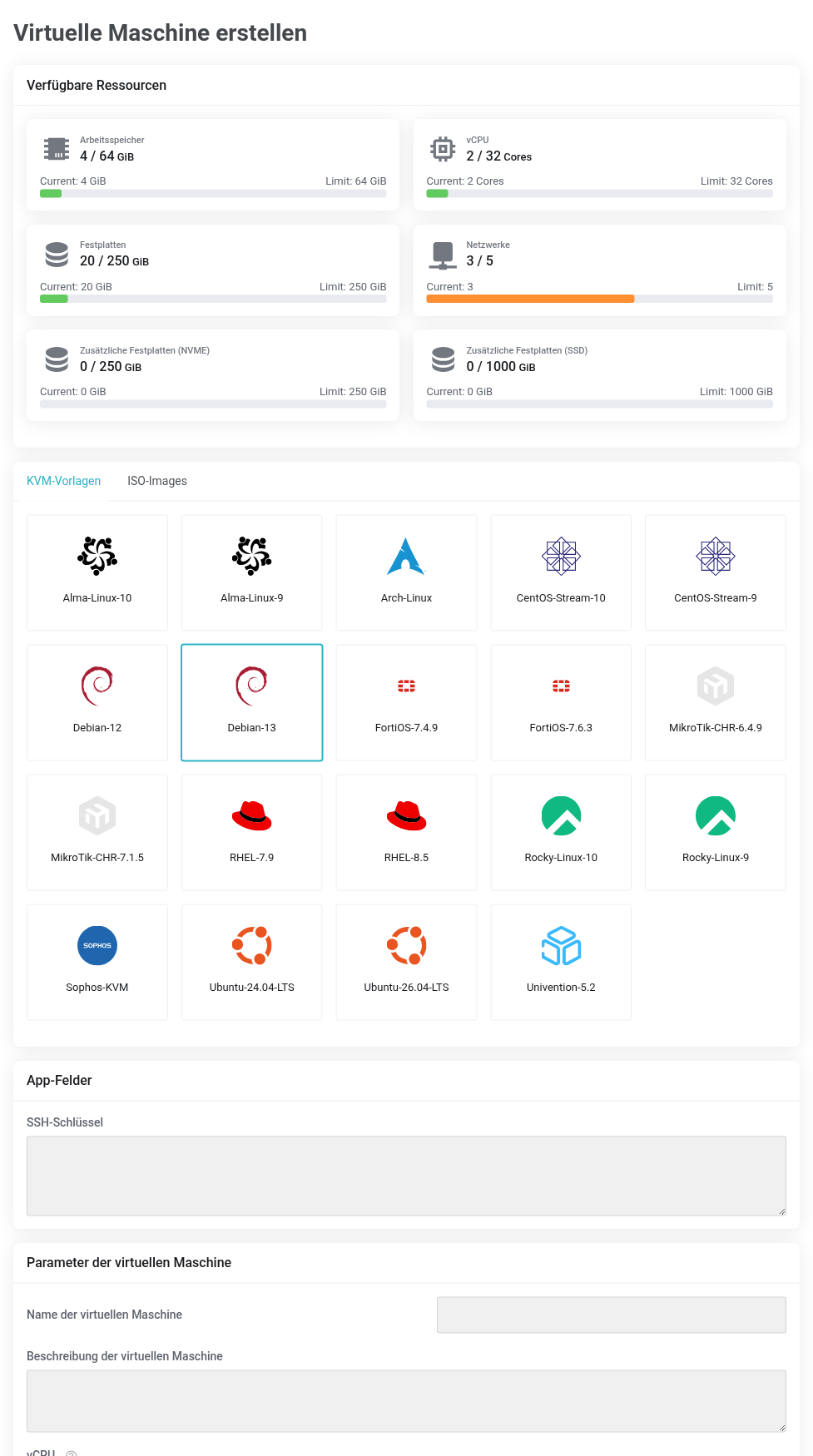Viewport: 813px width, 1456px height.
Task: Click the 'Debian-13' template label
Action: [x=252, y=727]
